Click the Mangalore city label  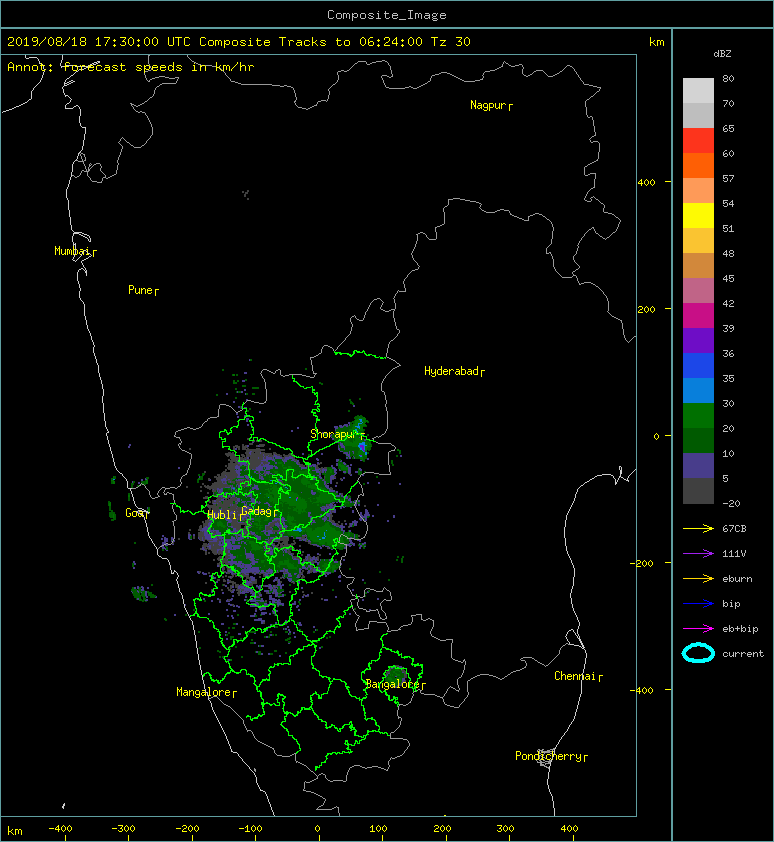pyautogui.click(x=206, y=693)
